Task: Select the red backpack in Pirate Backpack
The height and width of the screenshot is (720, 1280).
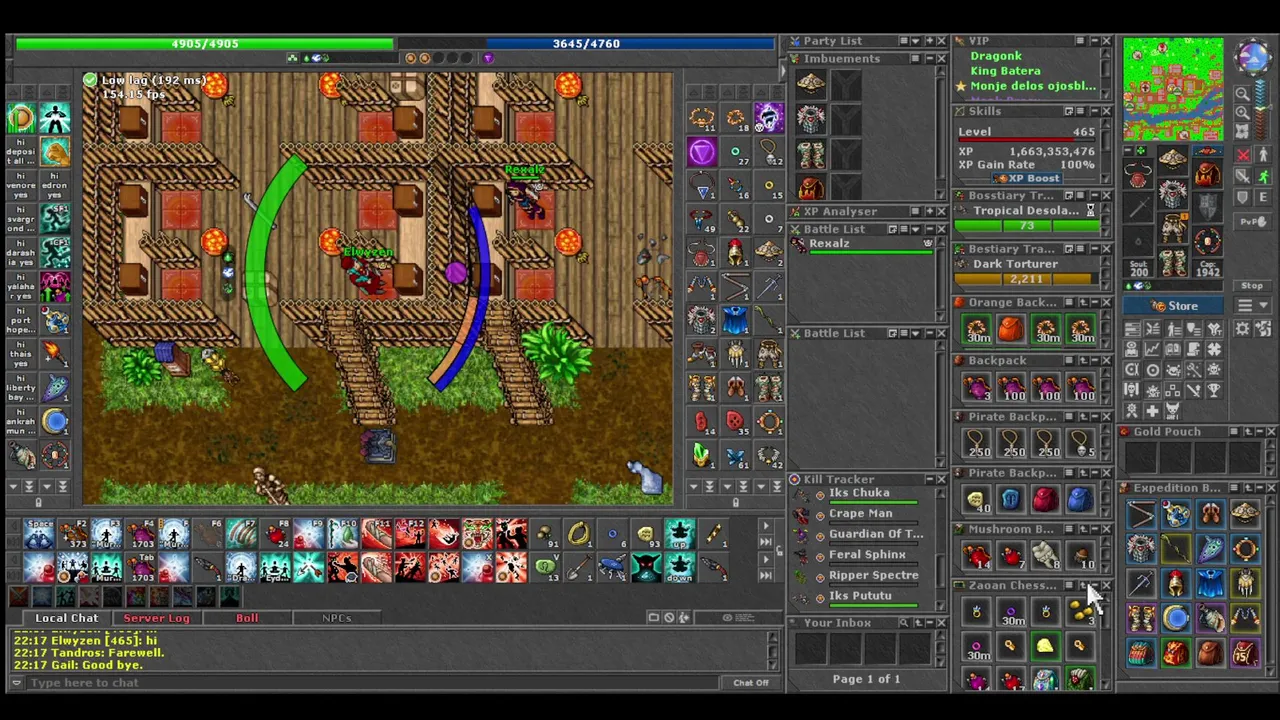Action: tap(1045, 499)
